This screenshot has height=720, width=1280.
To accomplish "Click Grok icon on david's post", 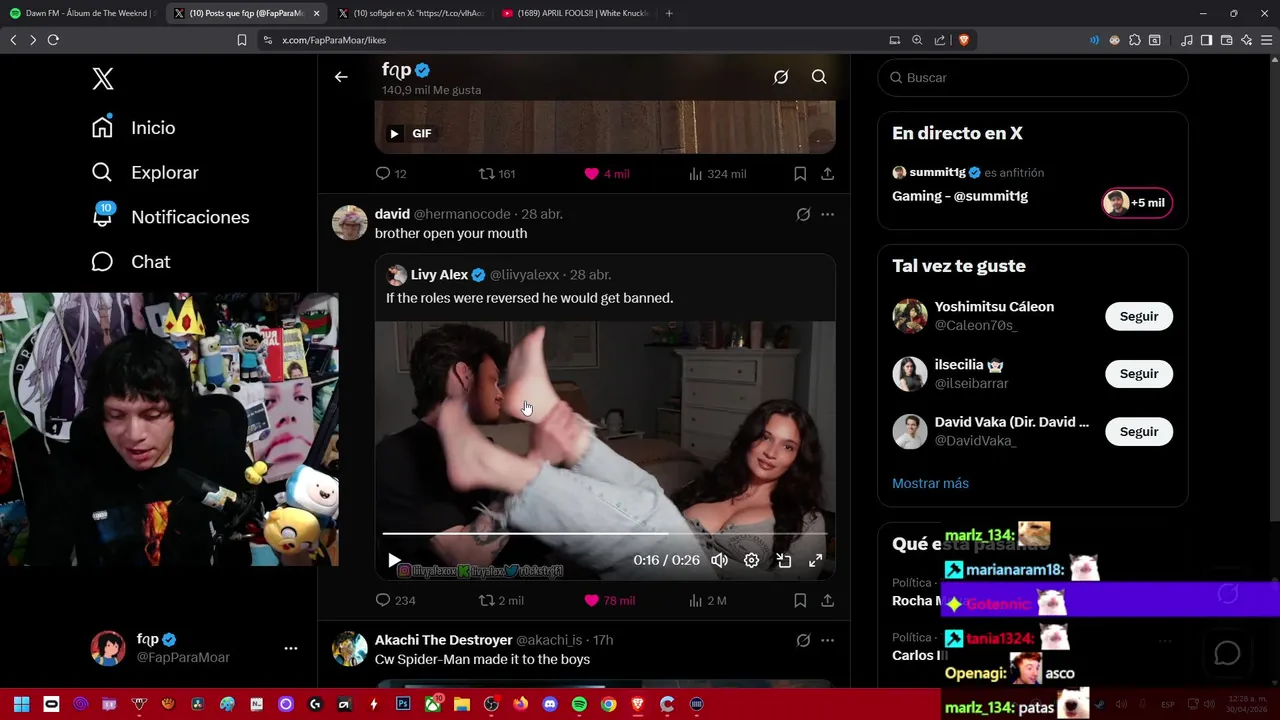I will tap(803, 214).
